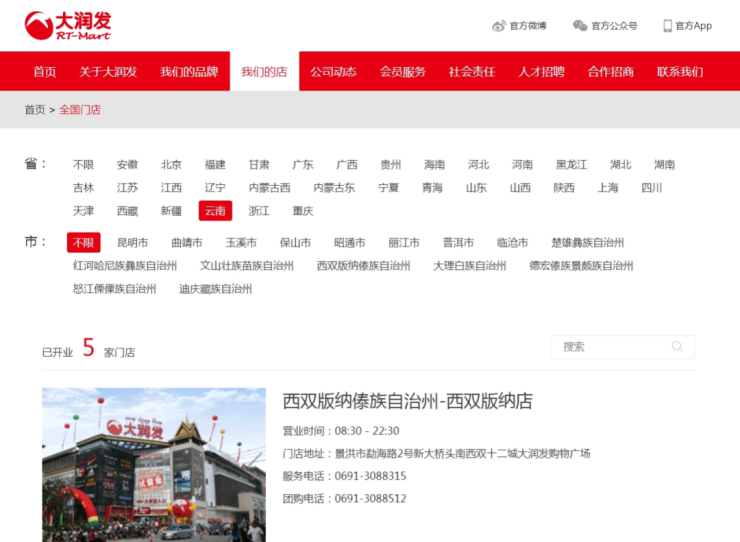The width and height of the screenshot is (740, 542).
Task: Filter by province 广东
Action: pyautogui.click(x=303, y=165)
